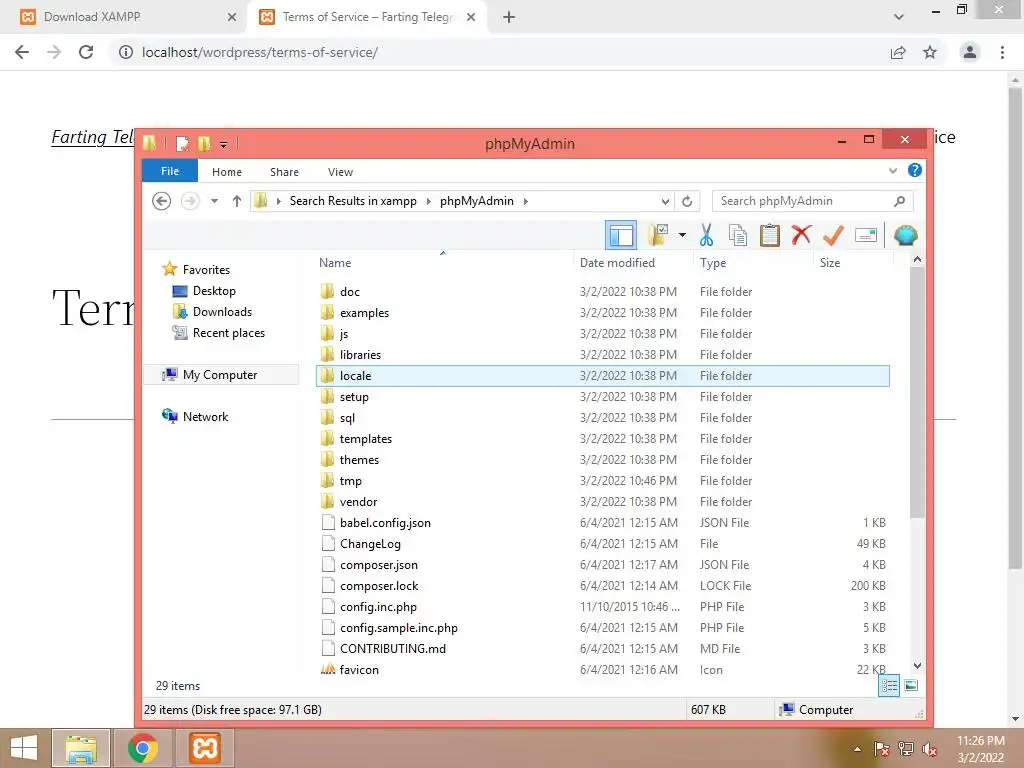
Task: Refresh the phpMyAdmin folder view
Action: tap(687, 201)
